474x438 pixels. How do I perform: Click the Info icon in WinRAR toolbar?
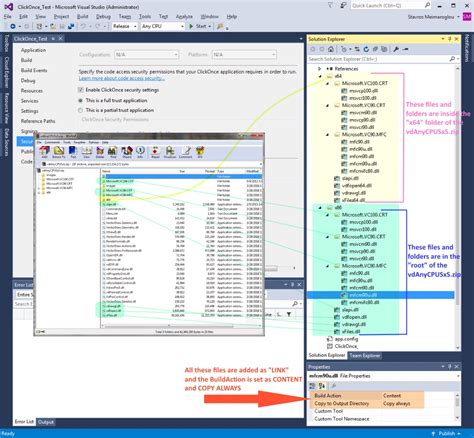tap(140, 152)
